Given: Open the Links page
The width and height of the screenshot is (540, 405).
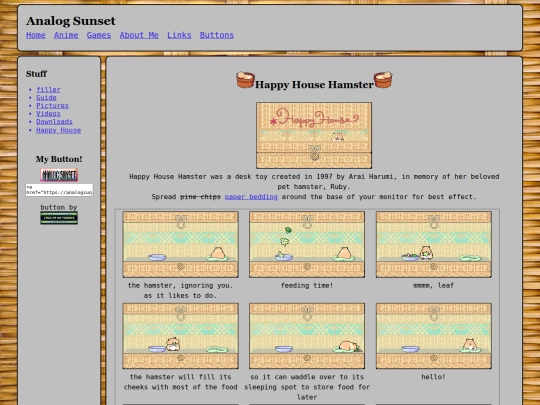Looking at the screenshot, I should (x=179, y=35).
